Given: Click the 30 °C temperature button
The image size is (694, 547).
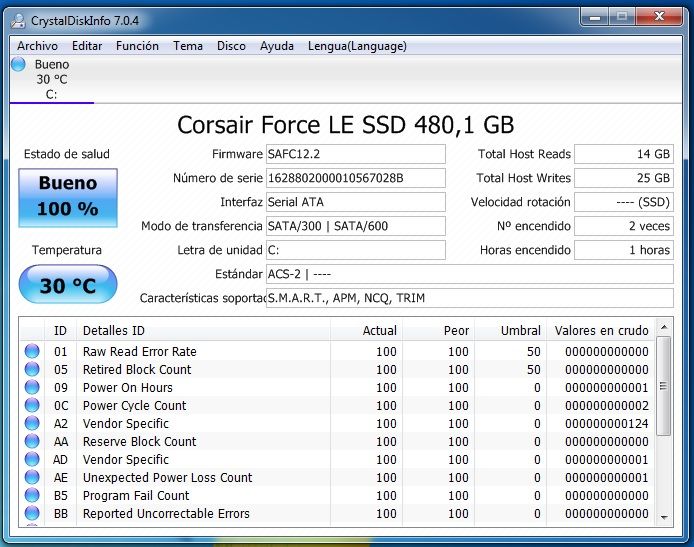Looking at the screenshot, I should pos(68,286).
